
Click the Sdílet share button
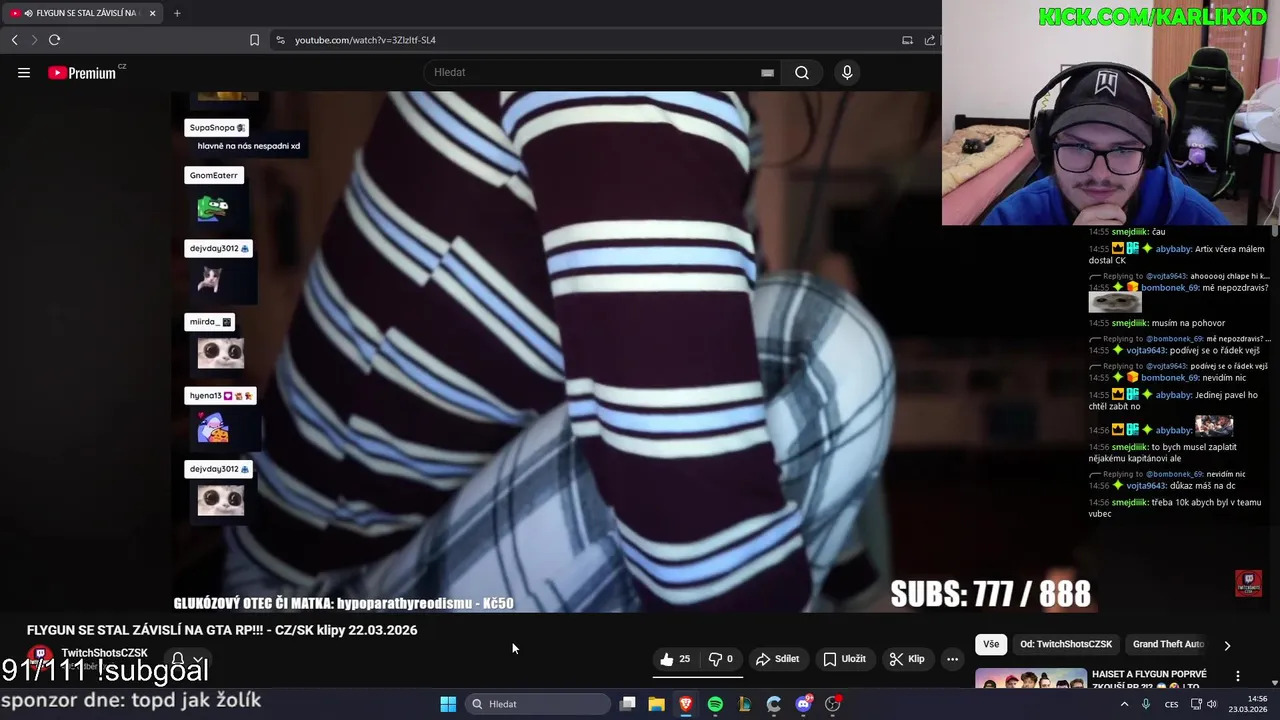(777, 659)
